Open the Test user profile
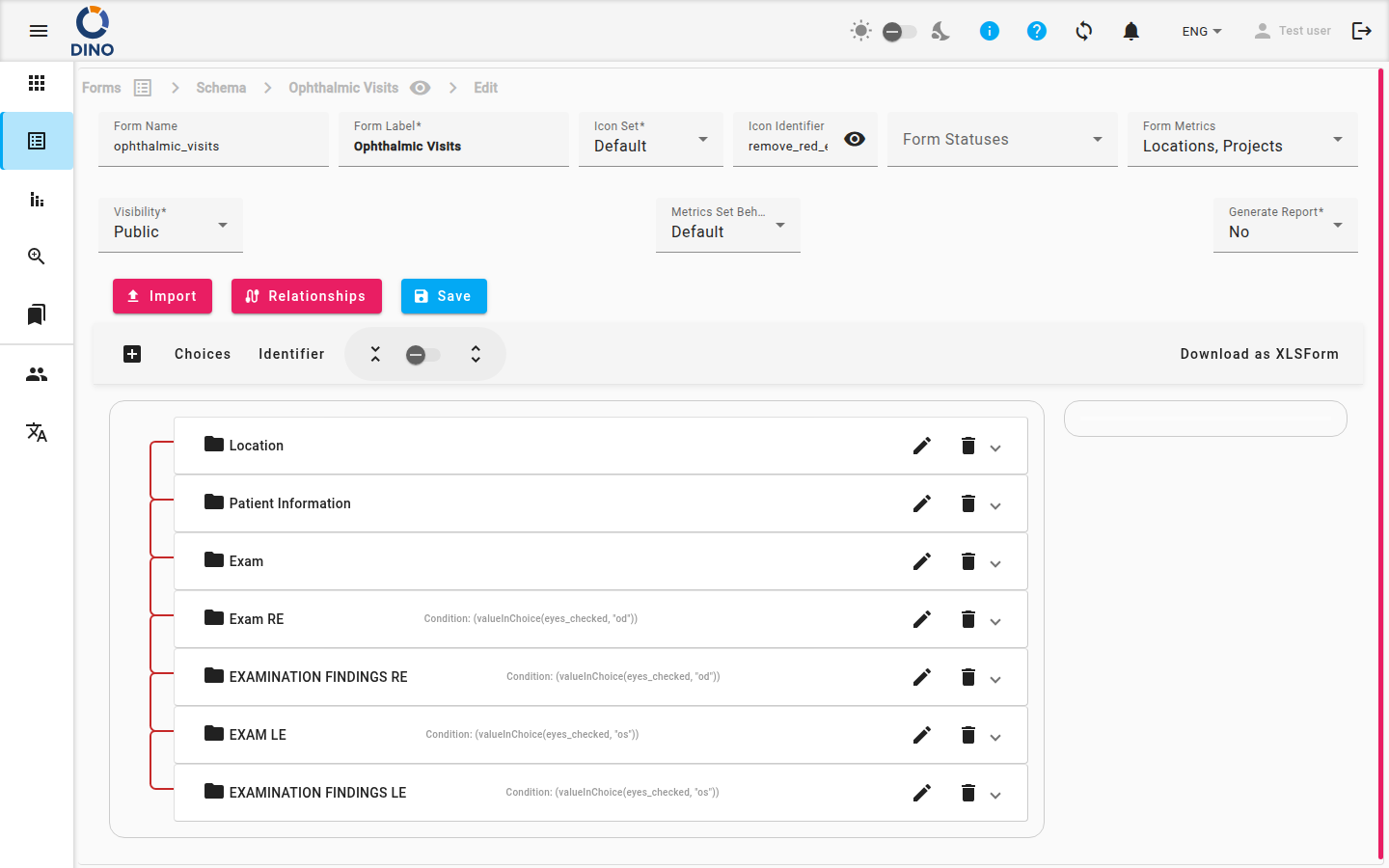This screenshot has width=1389, height=868. [1293, 31]
